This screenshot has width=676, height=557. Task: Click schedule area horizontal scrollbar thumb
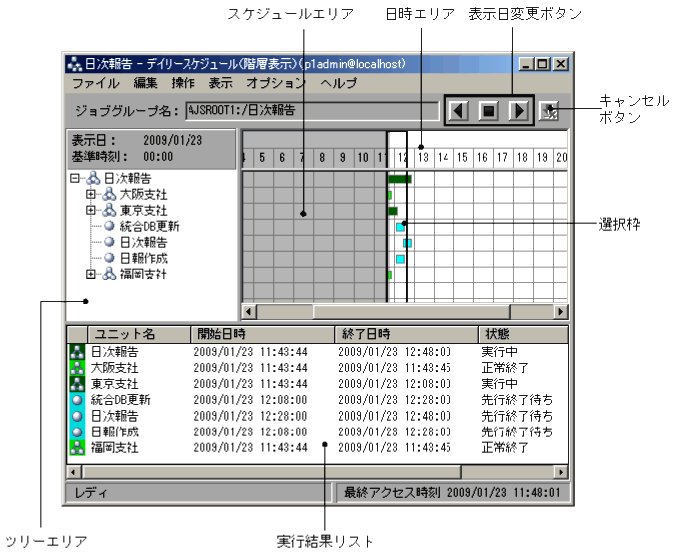click(x=412, y=311)
